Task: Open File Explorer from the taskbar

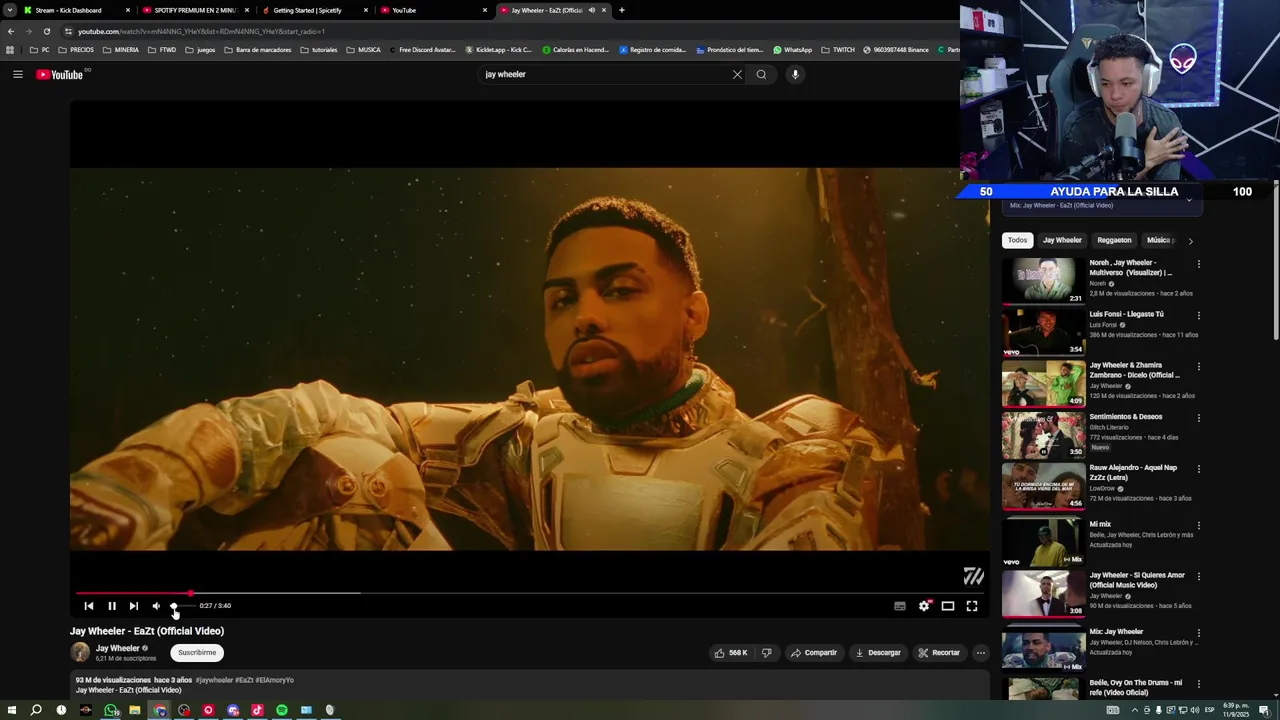Action: (134, 710)
